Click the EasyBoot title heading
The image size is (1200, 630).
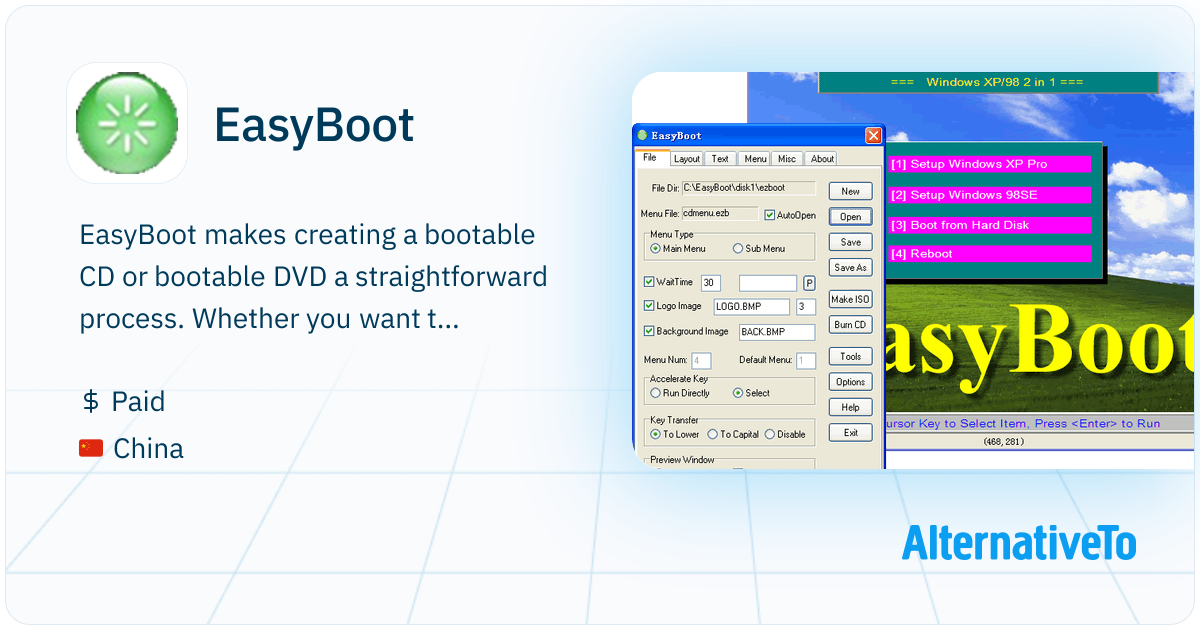pyautogui.click(x=314, y=125)
